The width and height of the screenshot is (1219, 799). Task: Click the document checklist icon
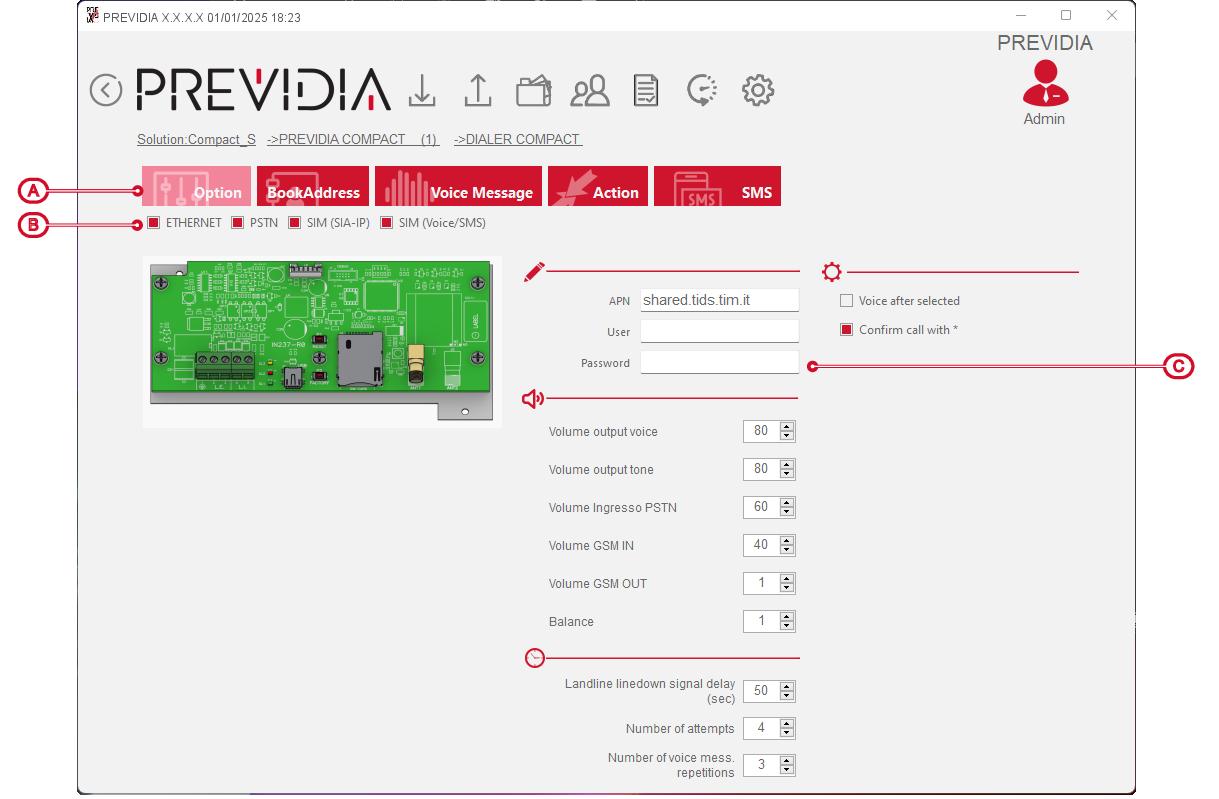(646, 91)
